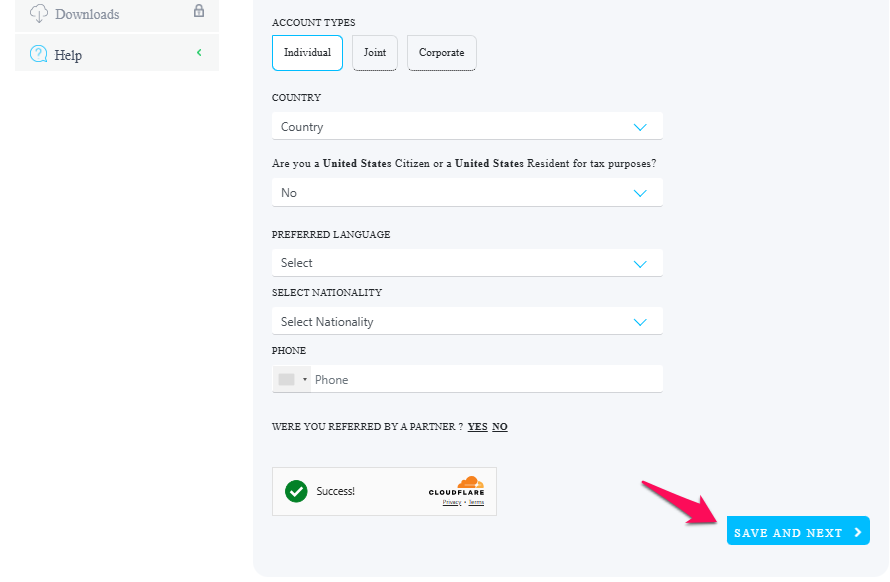Screen dimensions: 890x582
Task: Click the lock icon beside Downloads
Action: (x=199, y=11)
